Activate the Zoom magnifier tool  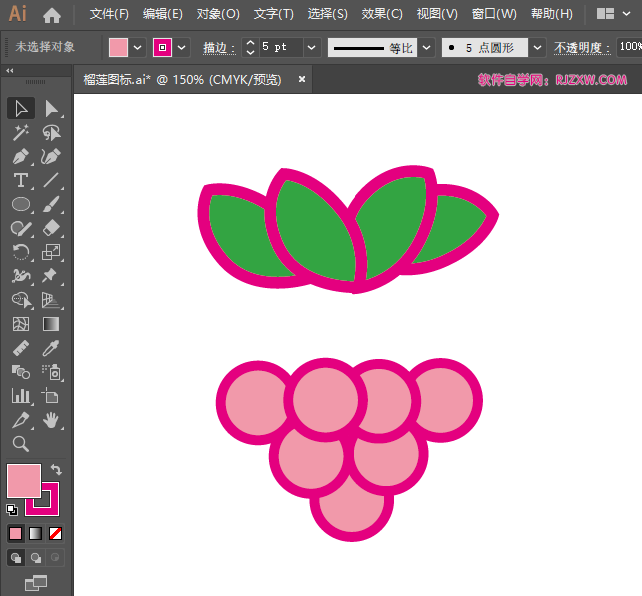pos(21,444)
